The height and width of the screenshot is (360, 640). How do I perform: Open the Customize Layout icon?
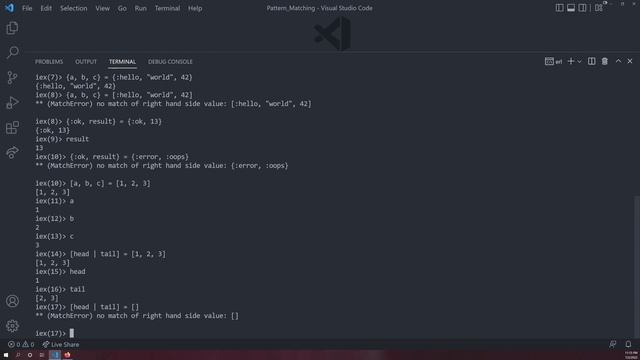(x=598, y=8)
